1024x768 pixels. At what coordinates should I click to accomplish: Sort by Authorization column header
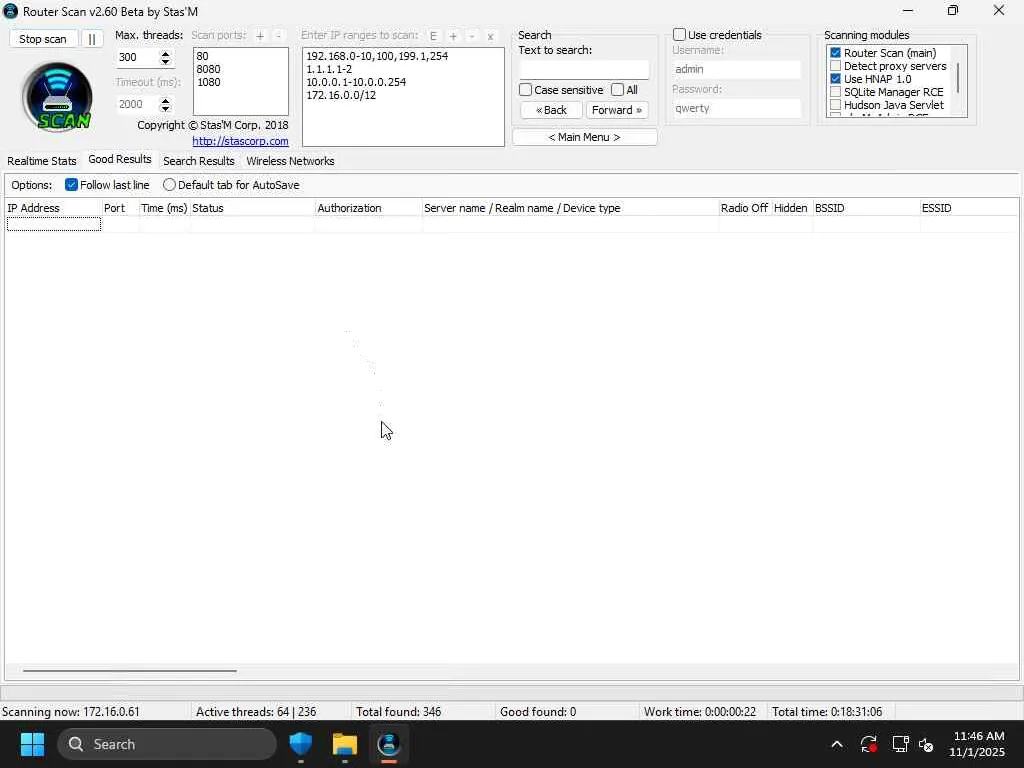tap(368, 208)
